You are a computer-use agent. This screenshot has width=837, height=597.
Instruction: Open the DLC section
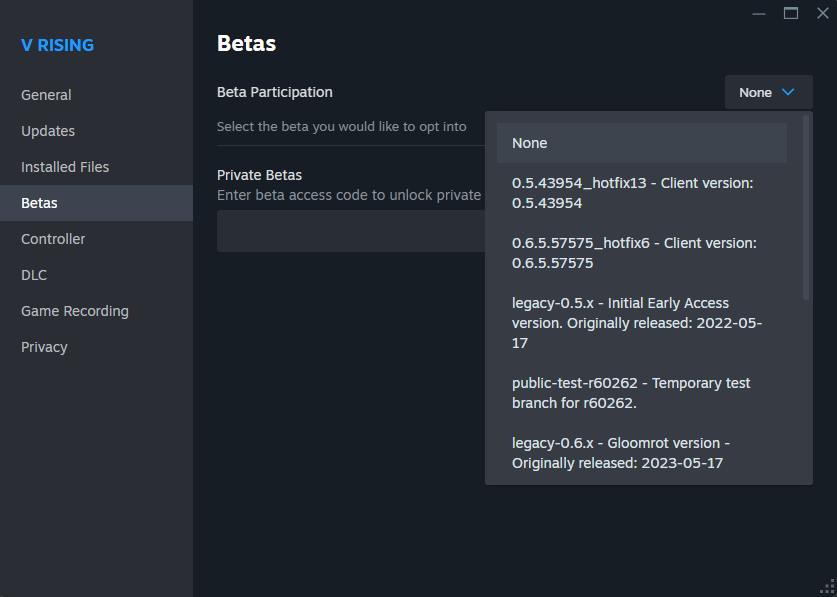(x=34, y=275)
